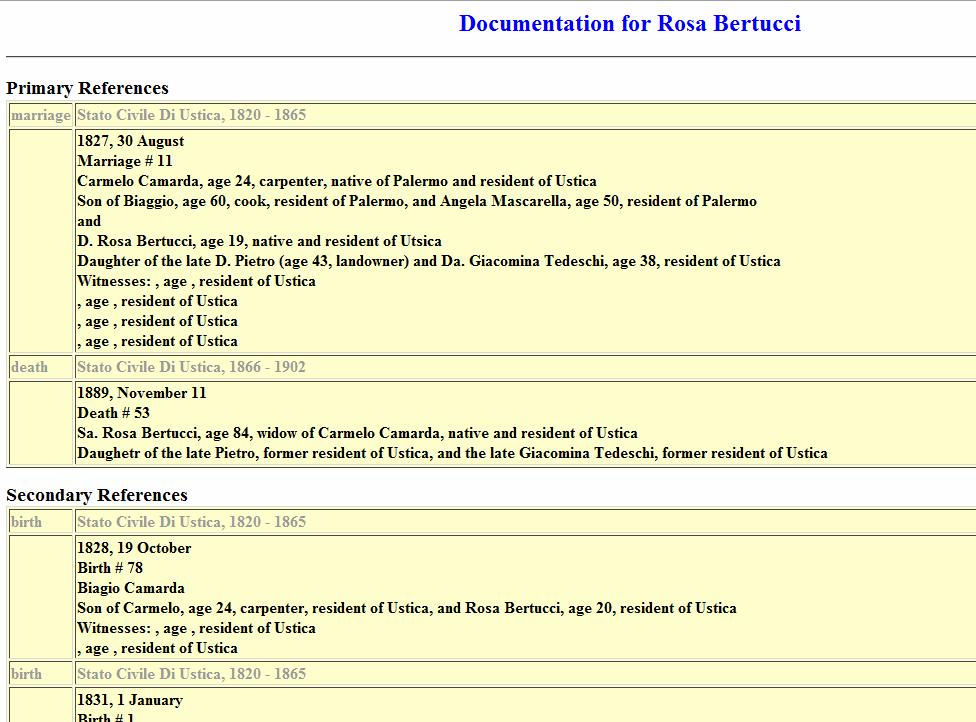Click 'Son of Carmelo, age 24, carpenter' line

point(406,607)
